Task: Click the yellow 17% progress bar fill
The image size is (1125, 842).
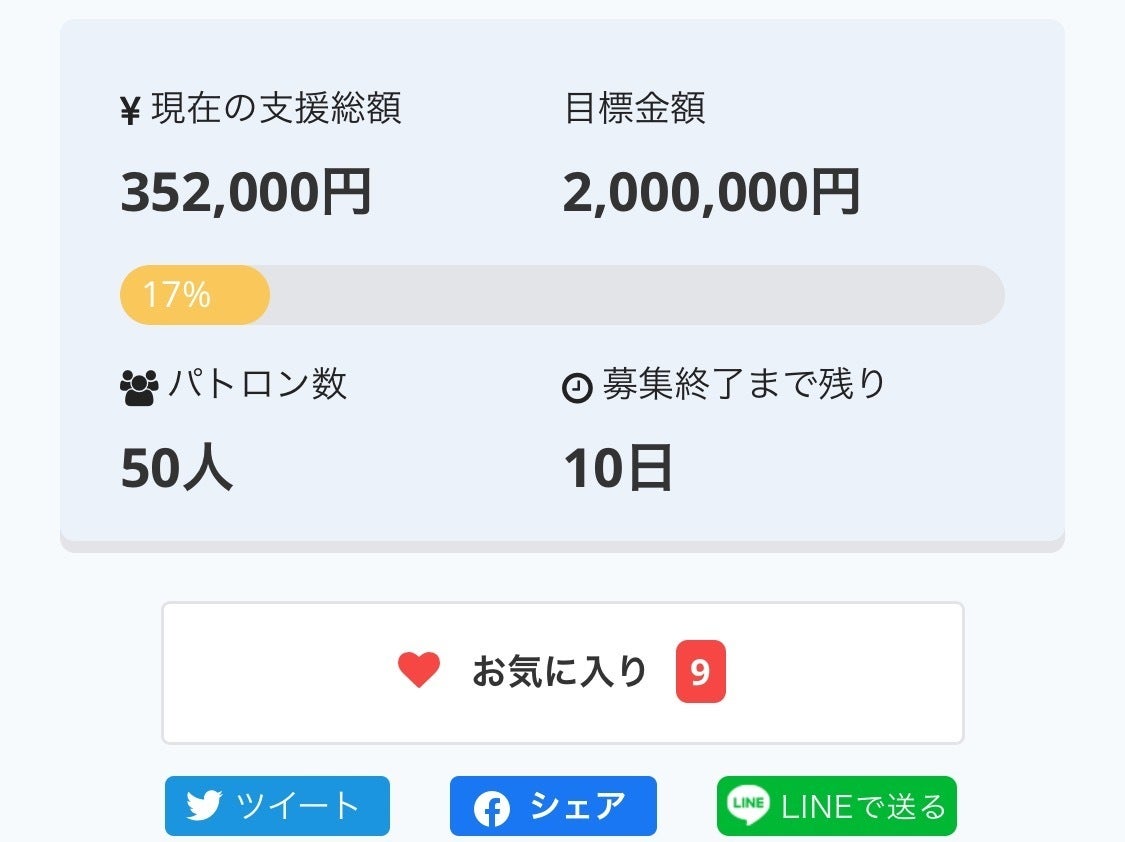Action: coord(195,295)
